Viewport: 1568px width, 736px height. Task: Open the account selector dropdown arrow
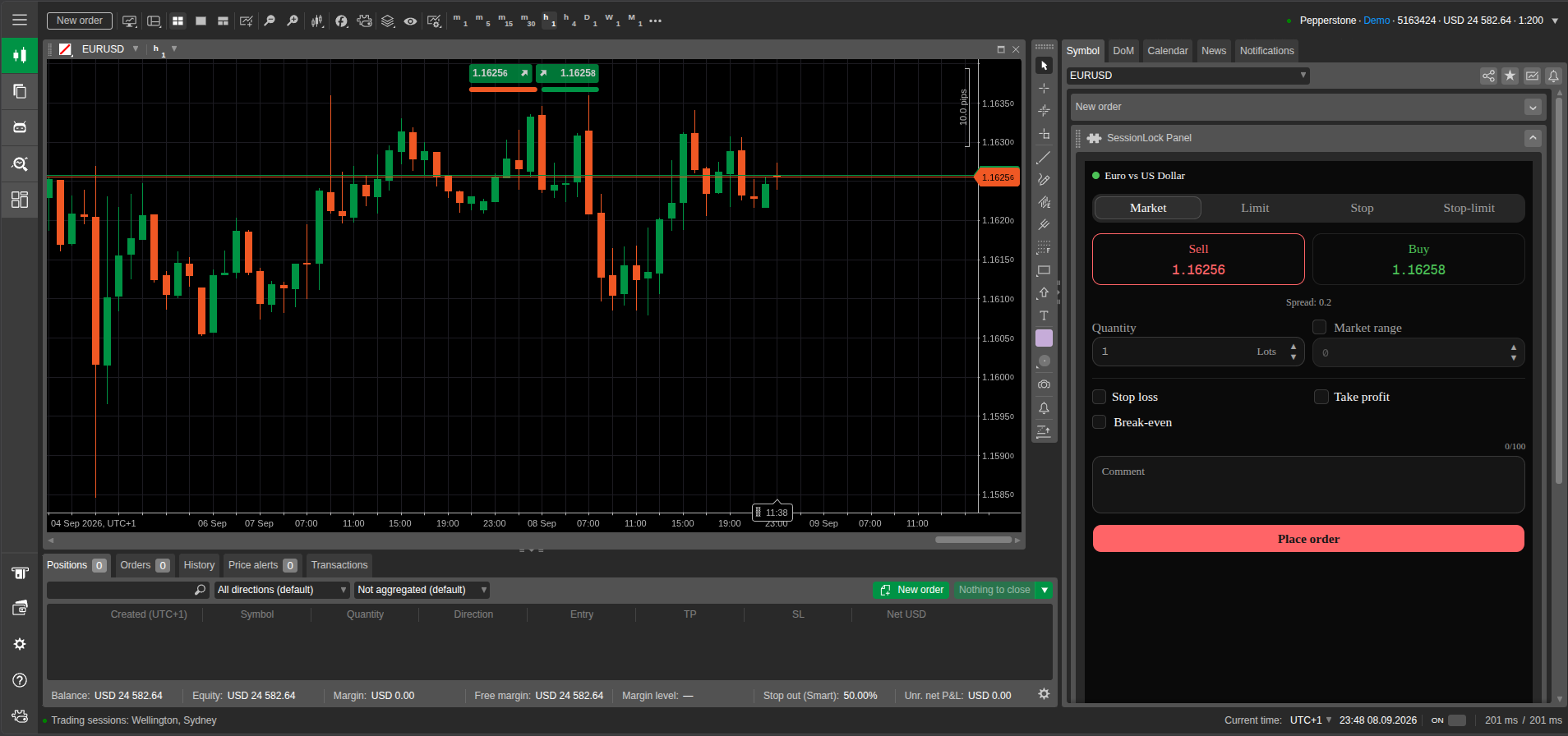(1555, 21)
